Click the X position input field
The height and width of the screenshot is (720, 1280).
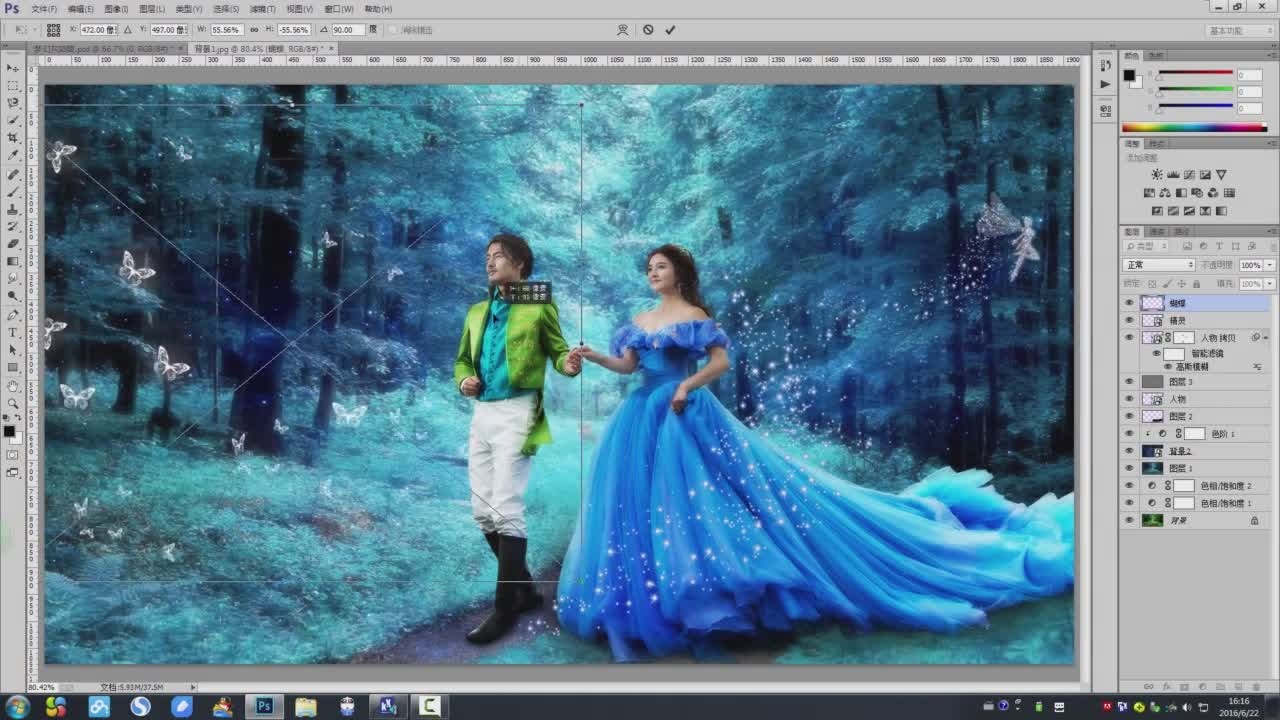[x=98, y=30]
